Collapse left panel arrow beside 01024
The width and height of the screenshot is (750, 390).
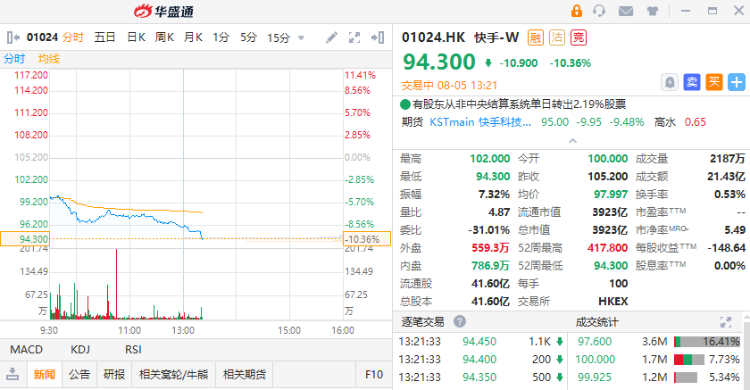click(13, 37)
